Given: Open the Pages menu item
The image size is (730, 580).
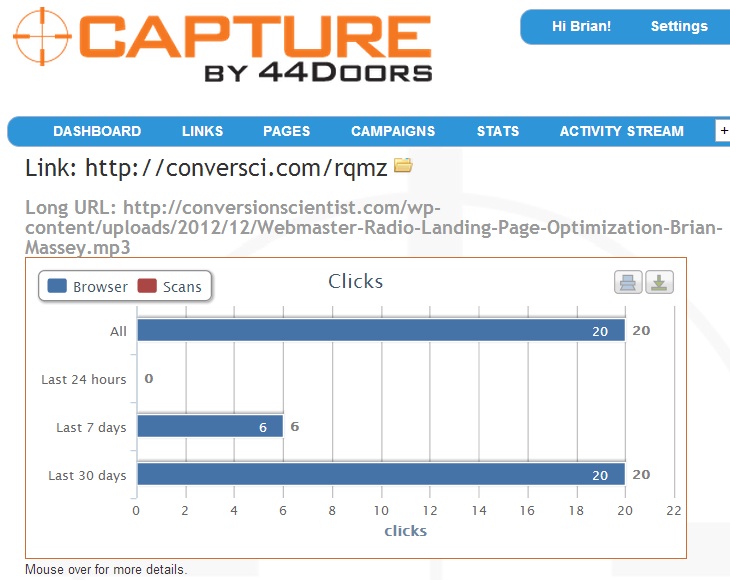Looking at the screenshot, I should [286, 131].
